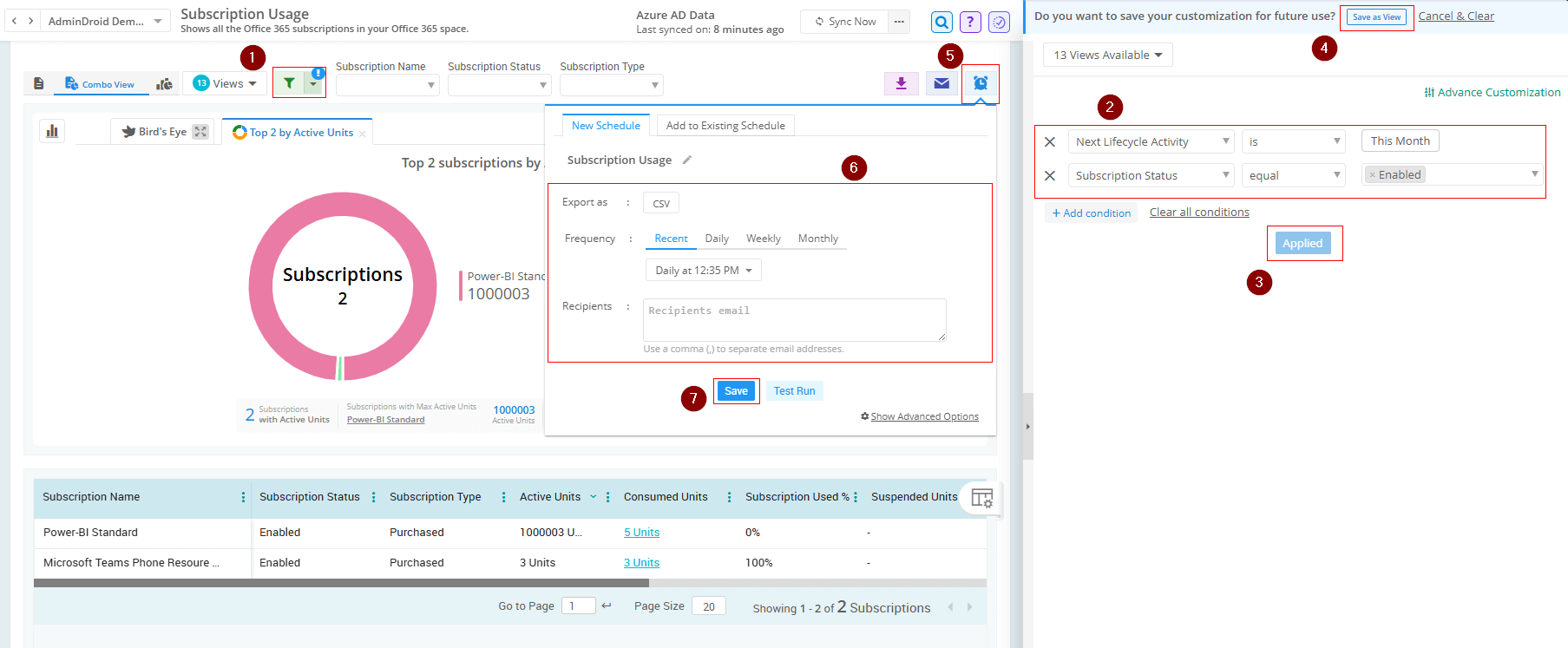Open the Daily at 12:35 PM dropdown
The image size is (1568, 648).
(703, 271)
